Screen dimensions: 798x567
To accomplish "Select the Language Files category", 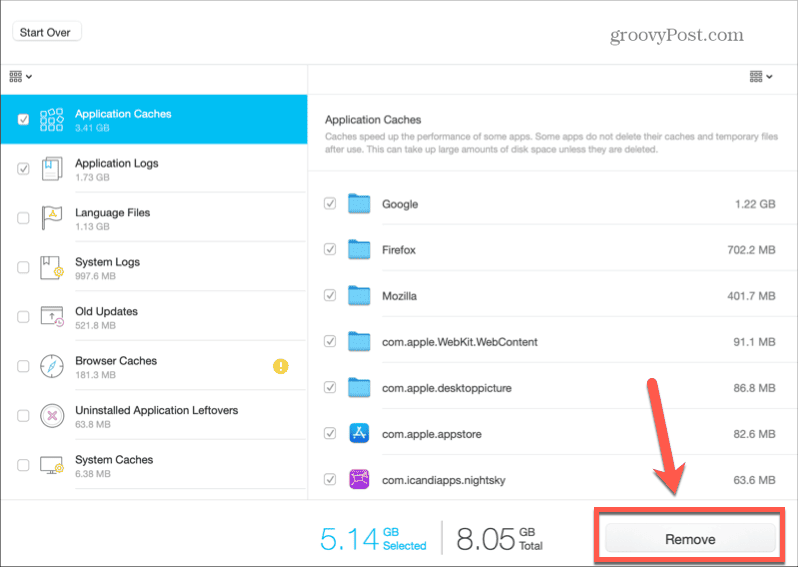I will pos(154,218).
